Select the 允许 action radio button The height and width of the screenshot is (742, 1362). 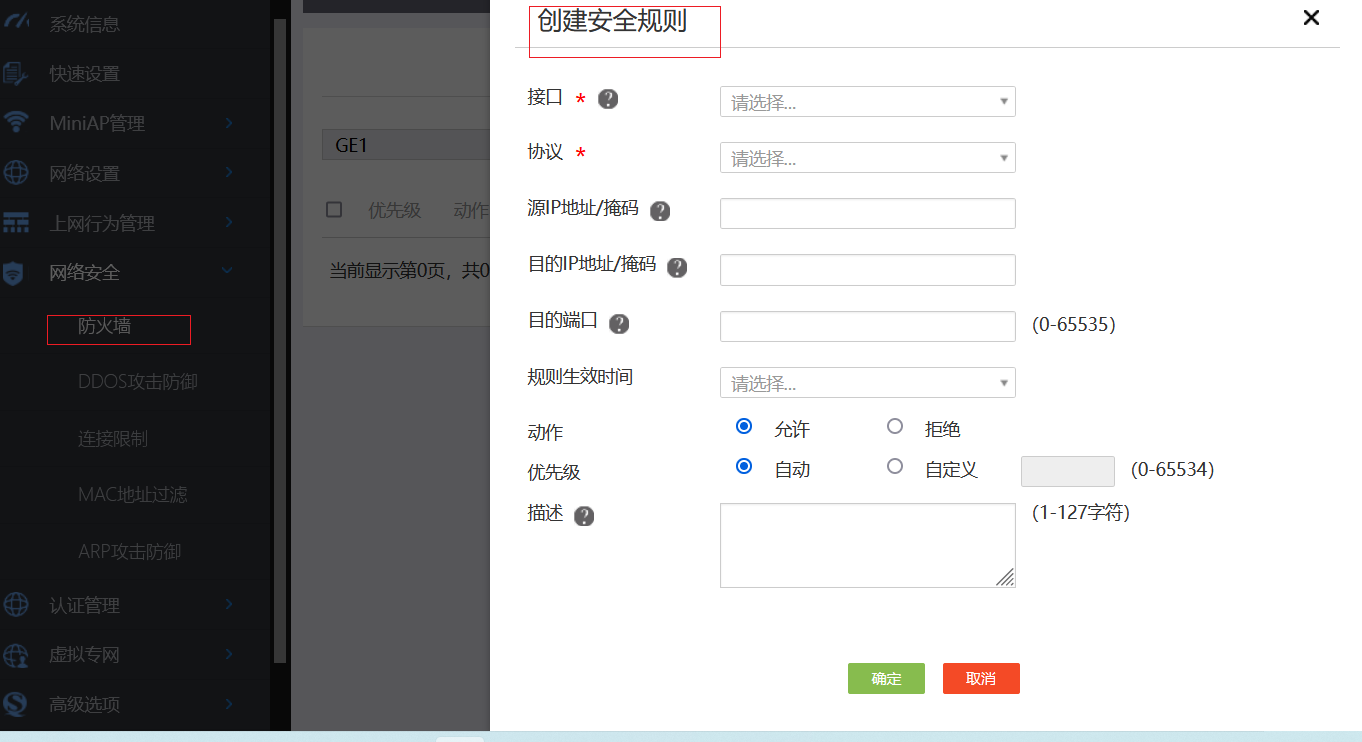coord(744,426)
